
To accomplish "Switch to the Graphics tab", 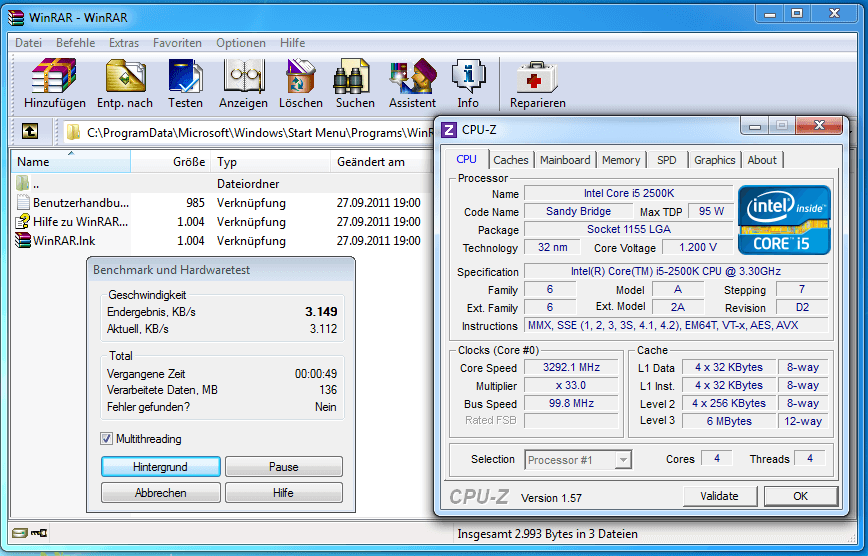I will pyautogui.click(x=715, y=160).
